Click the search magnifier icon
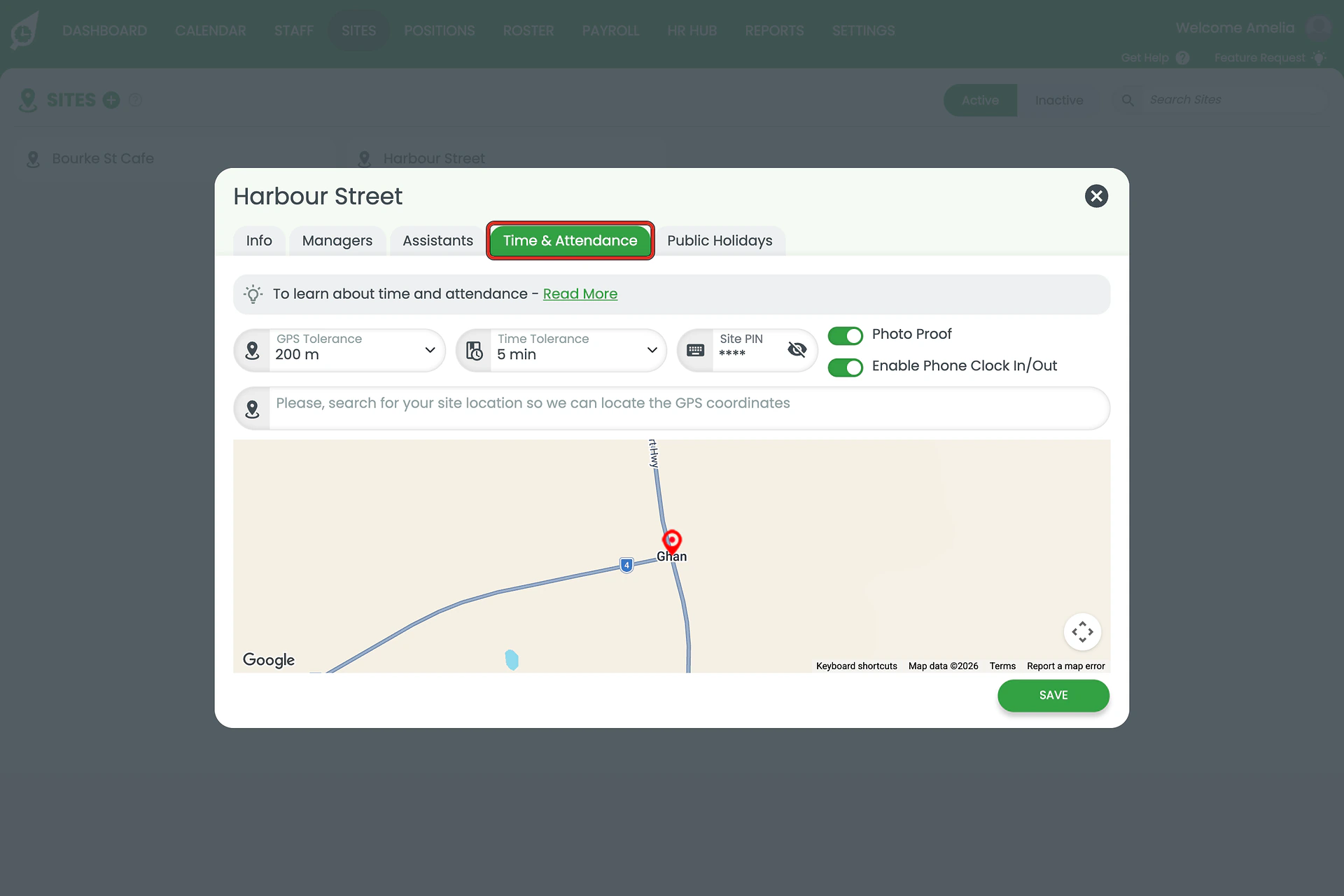 pyautogui.click(x=1128, y=100)
